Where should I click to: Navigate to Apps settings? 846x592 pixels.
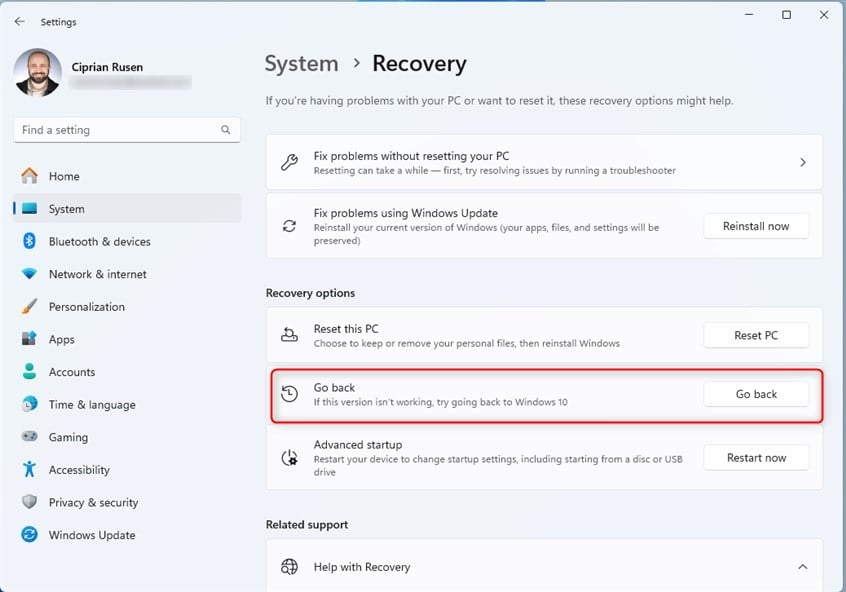127,339
